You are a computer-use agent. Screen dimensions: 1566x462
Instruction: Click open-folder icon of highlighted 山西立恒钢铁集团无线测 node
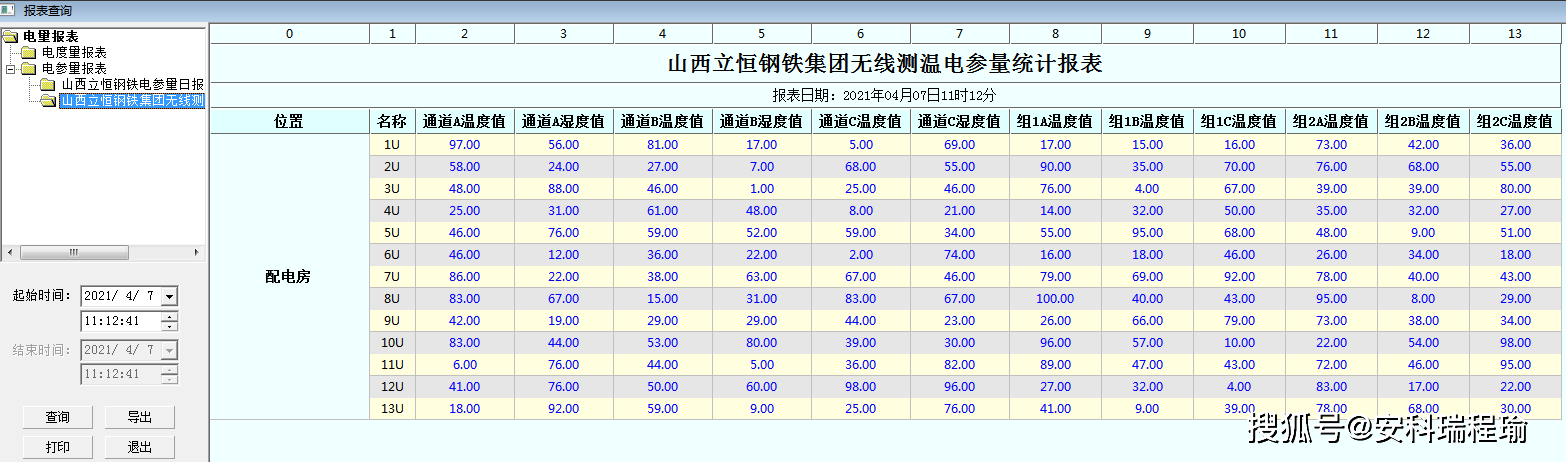pyautogui.click(x=47, y=101)
